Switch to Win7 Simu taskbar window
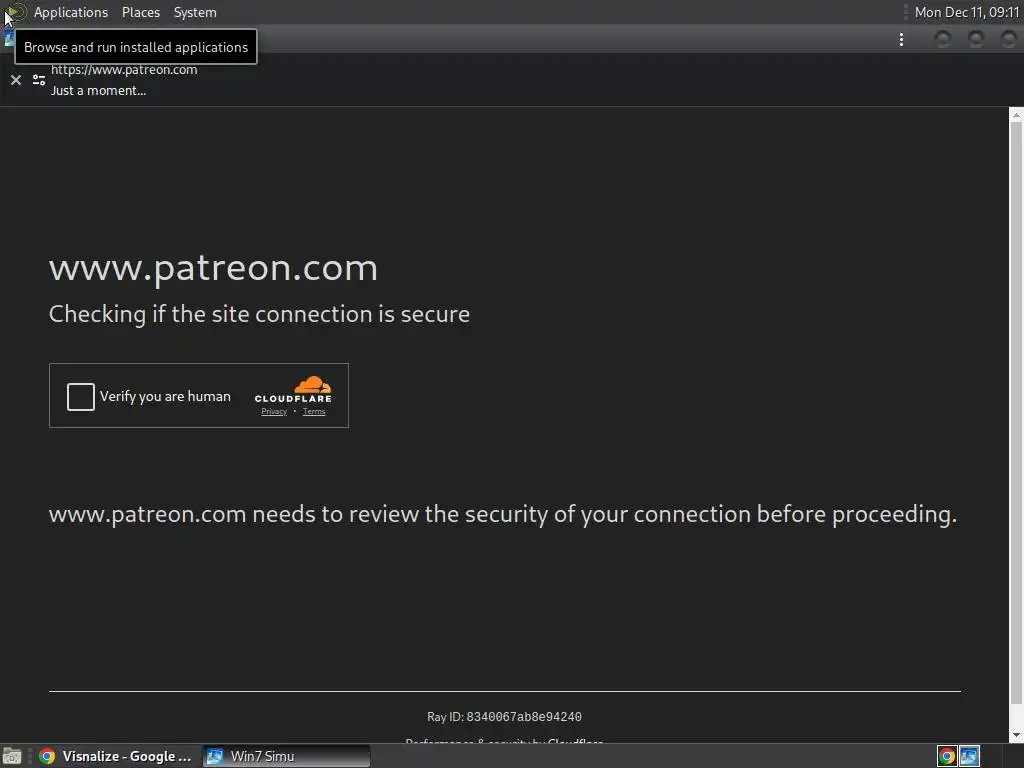 coord(286,756)
